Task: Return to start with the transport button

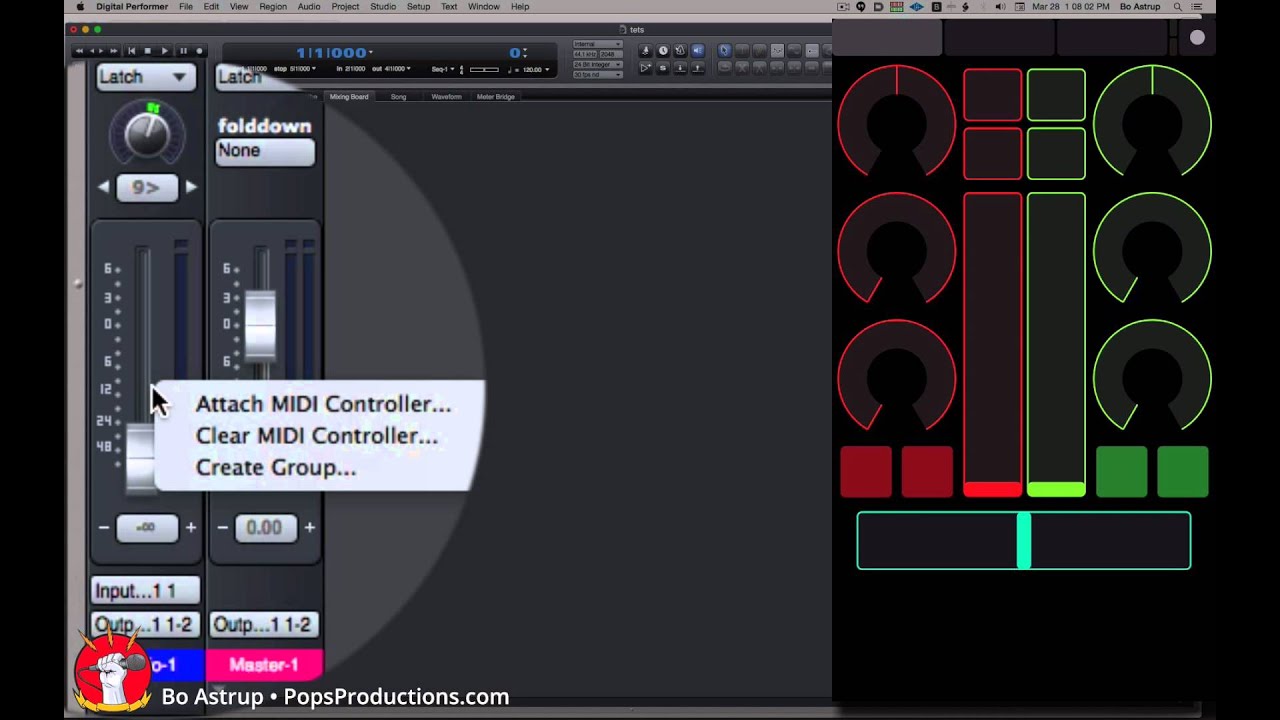Action: [131, 51]
